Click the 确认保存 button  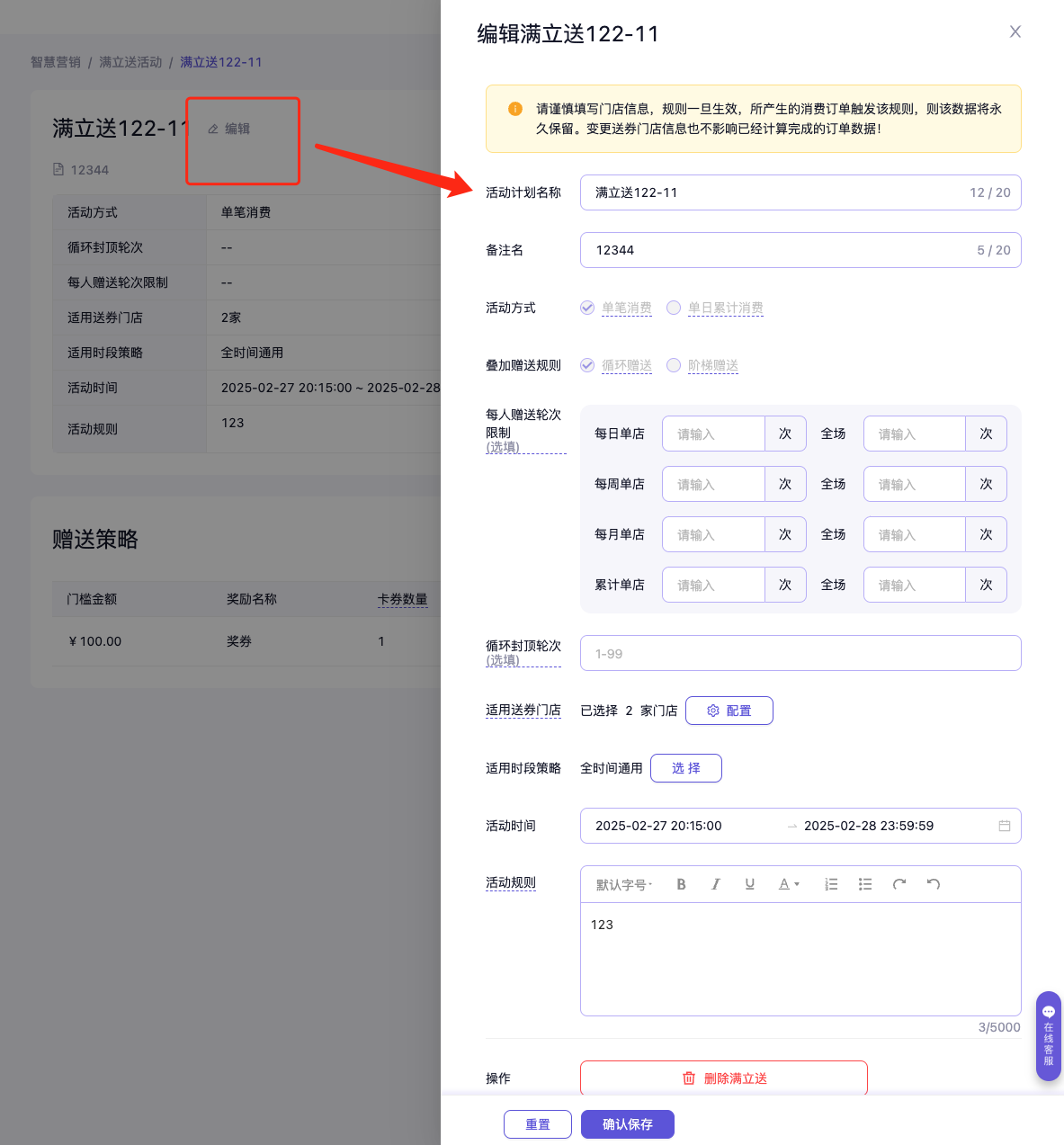627,1124
